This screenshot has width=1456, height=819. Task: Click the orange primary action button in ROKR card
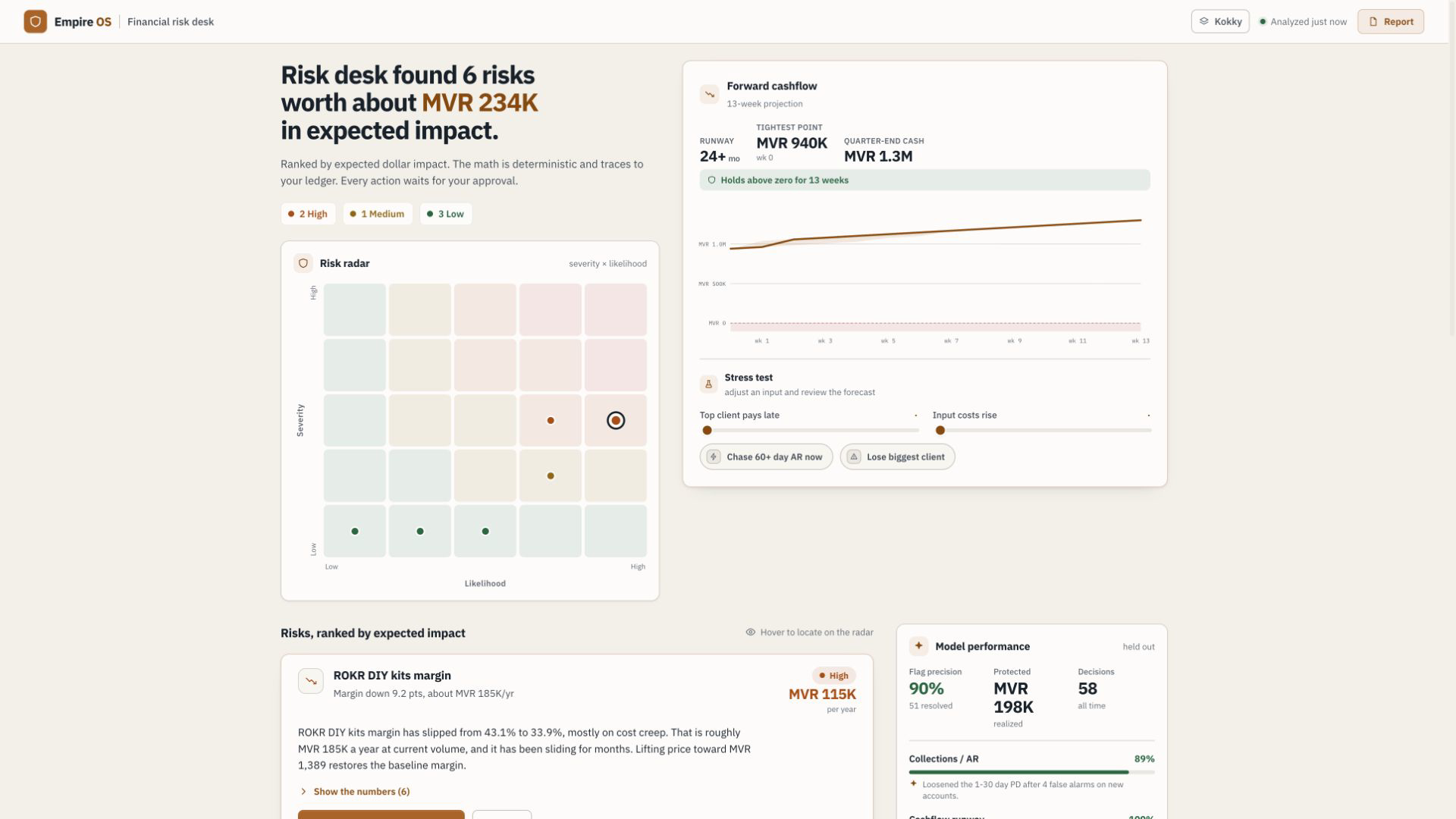[x=381, y=814]
